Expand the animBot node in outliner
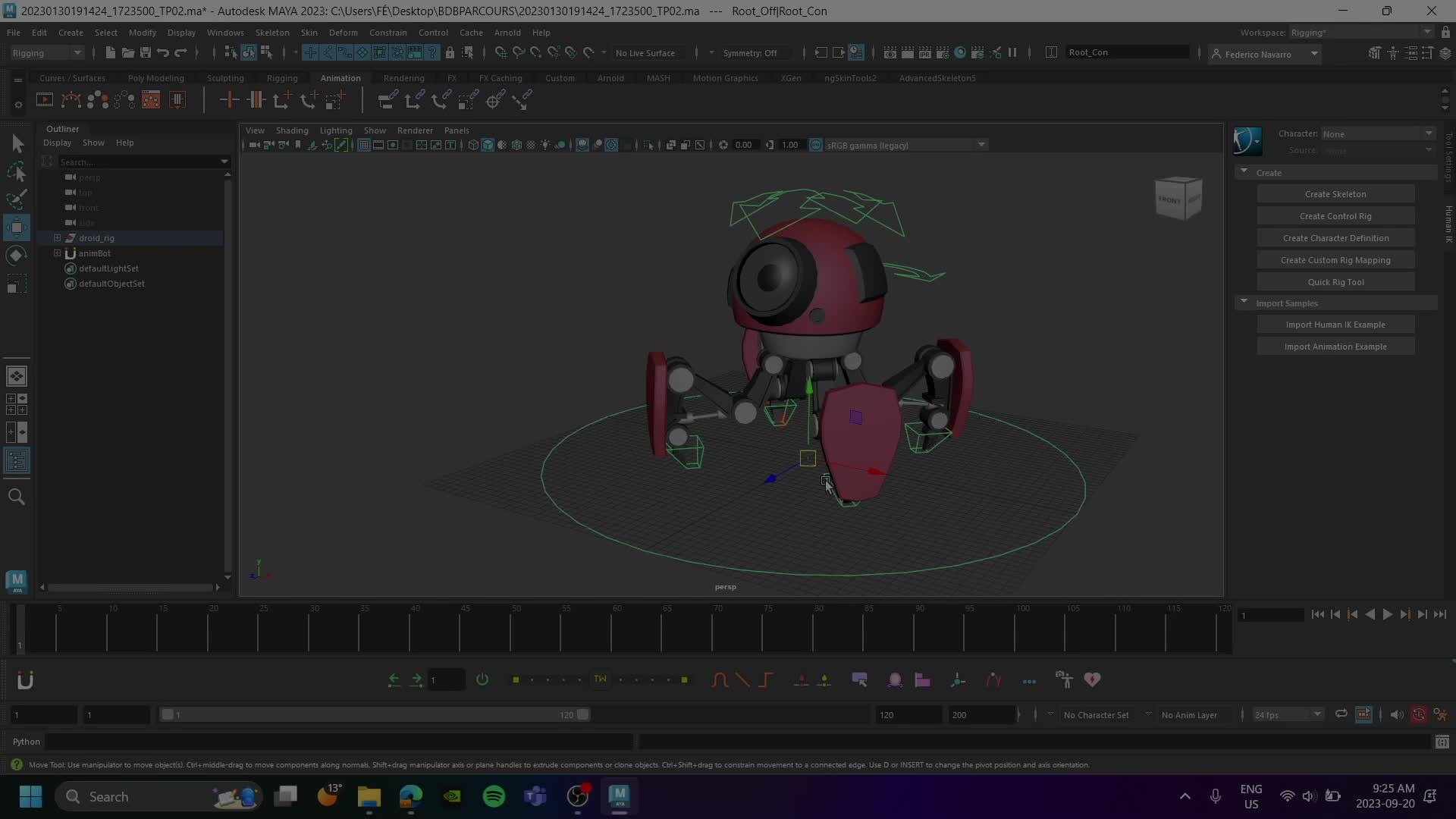 tap(57, 253)
